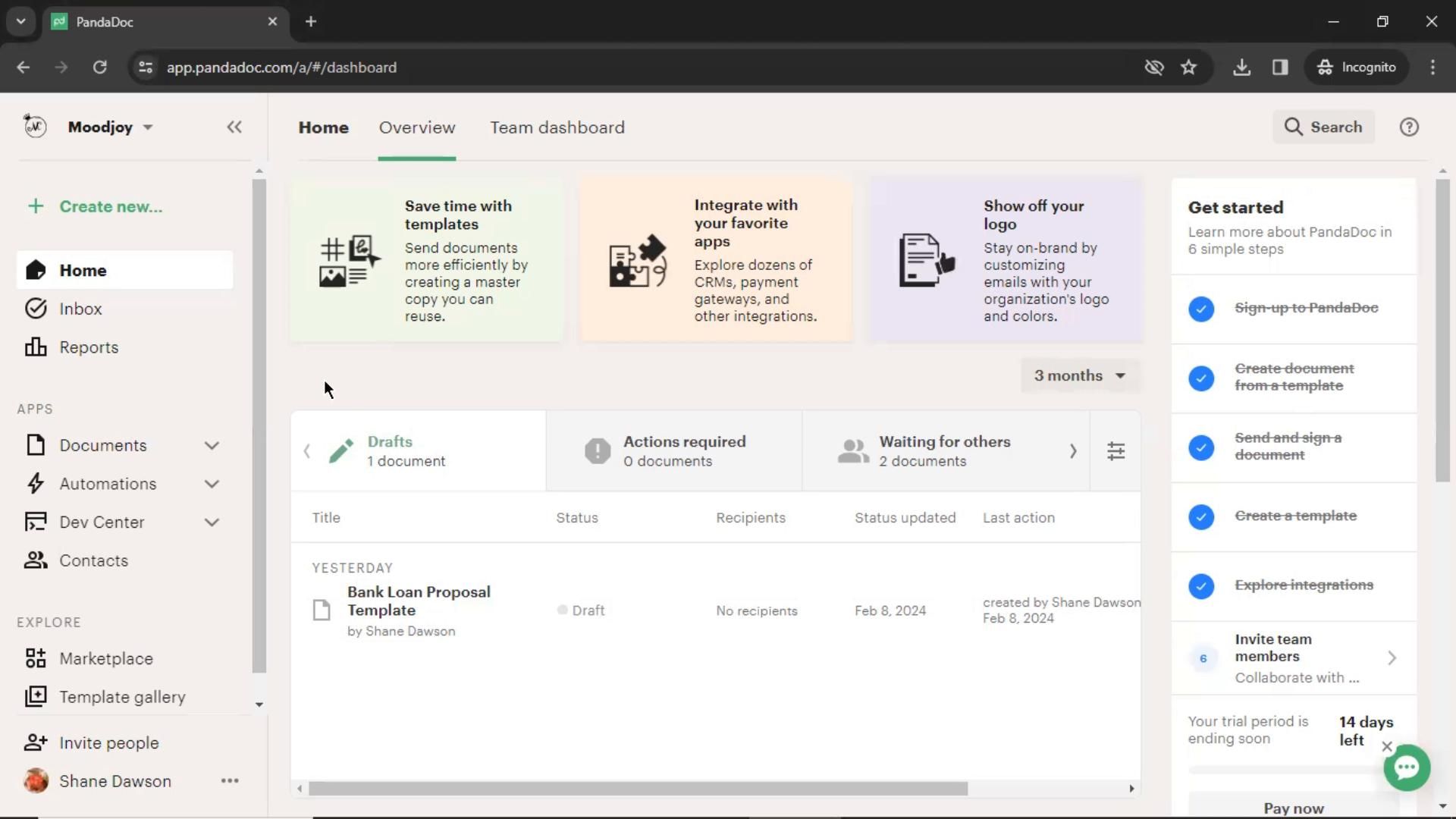Expand the Documents section in sidebar
1456x819 pixels.
[212, 445]
